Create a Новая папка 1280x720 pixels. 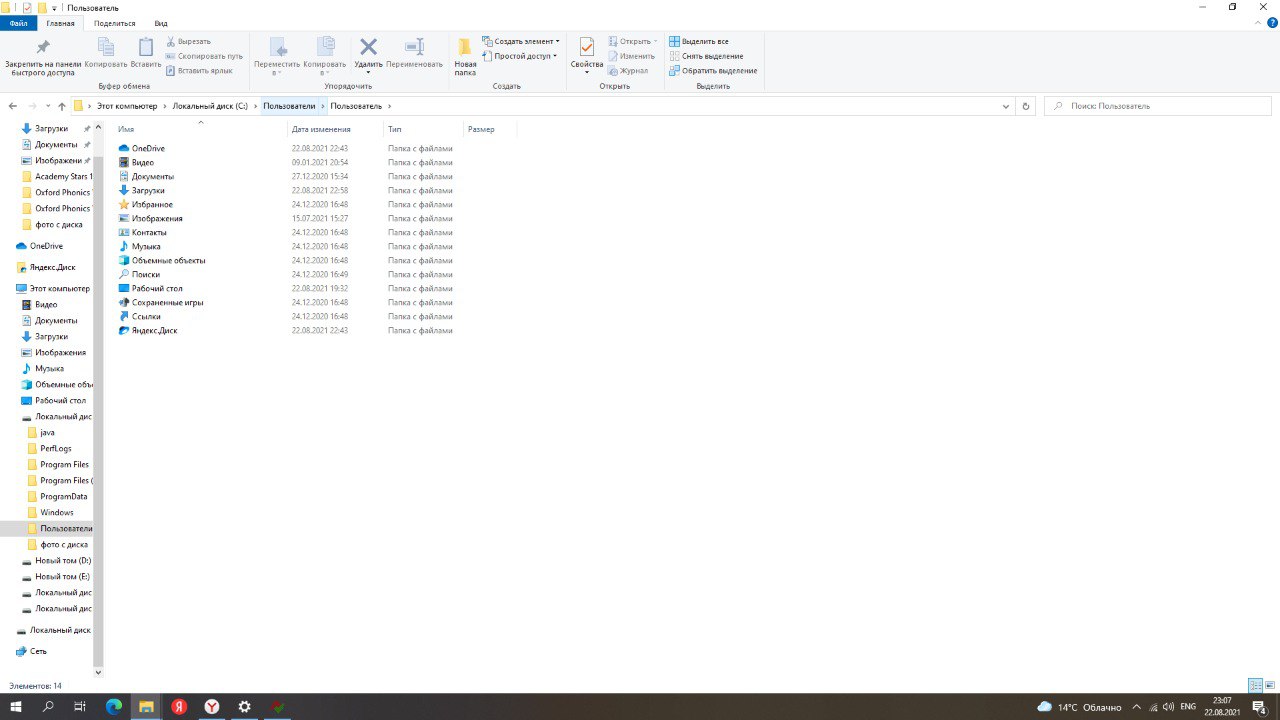pyautogui.click(x=465, y=57)
